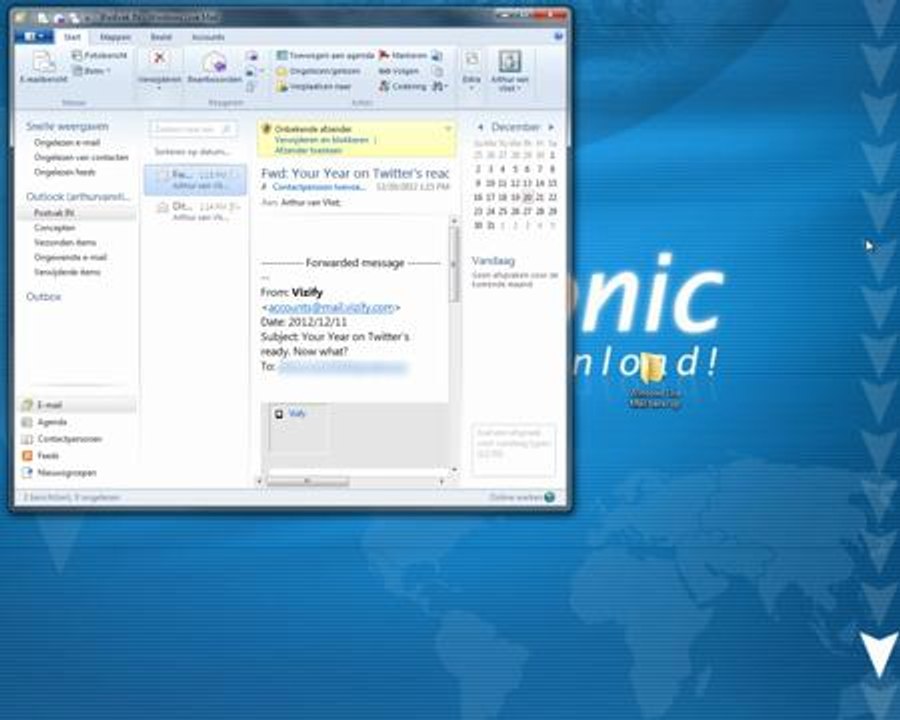The image size is (900, 720).
Task: Open the Codering encoding option
Action: [x=403, y=87]
